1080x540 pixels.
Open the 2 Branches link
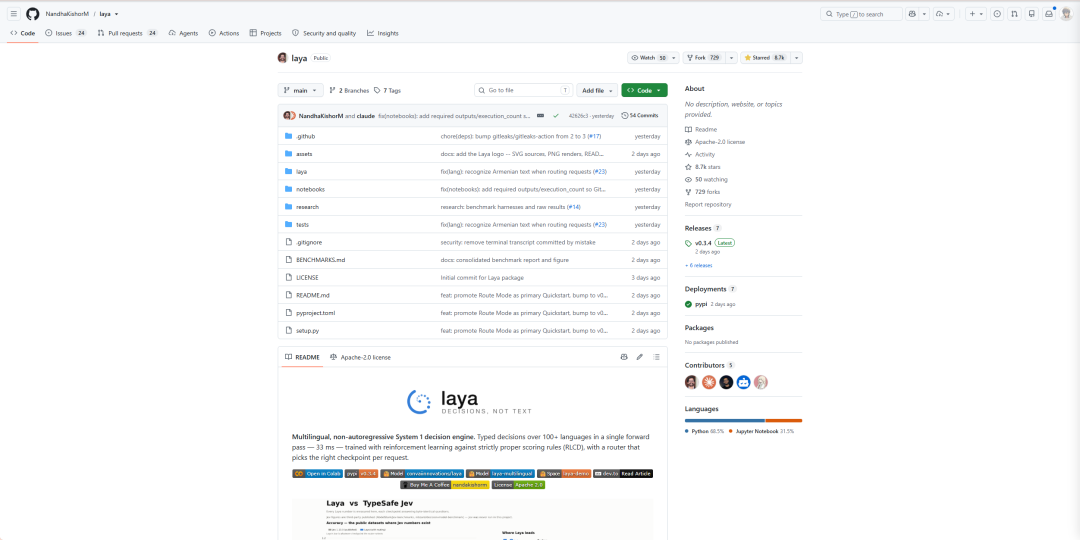pyautogui.click(x=349, y=90)
